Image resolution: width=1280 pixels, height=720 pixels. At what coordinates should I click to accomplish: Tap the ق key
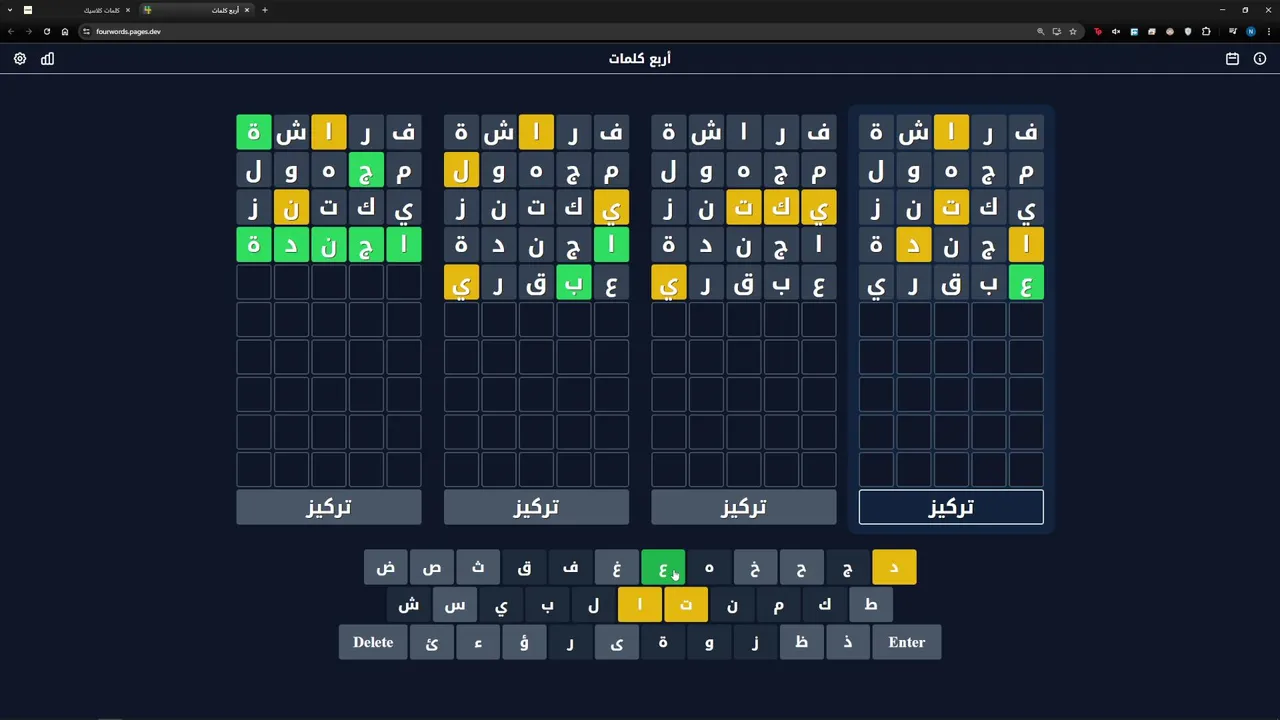point(525,568)
